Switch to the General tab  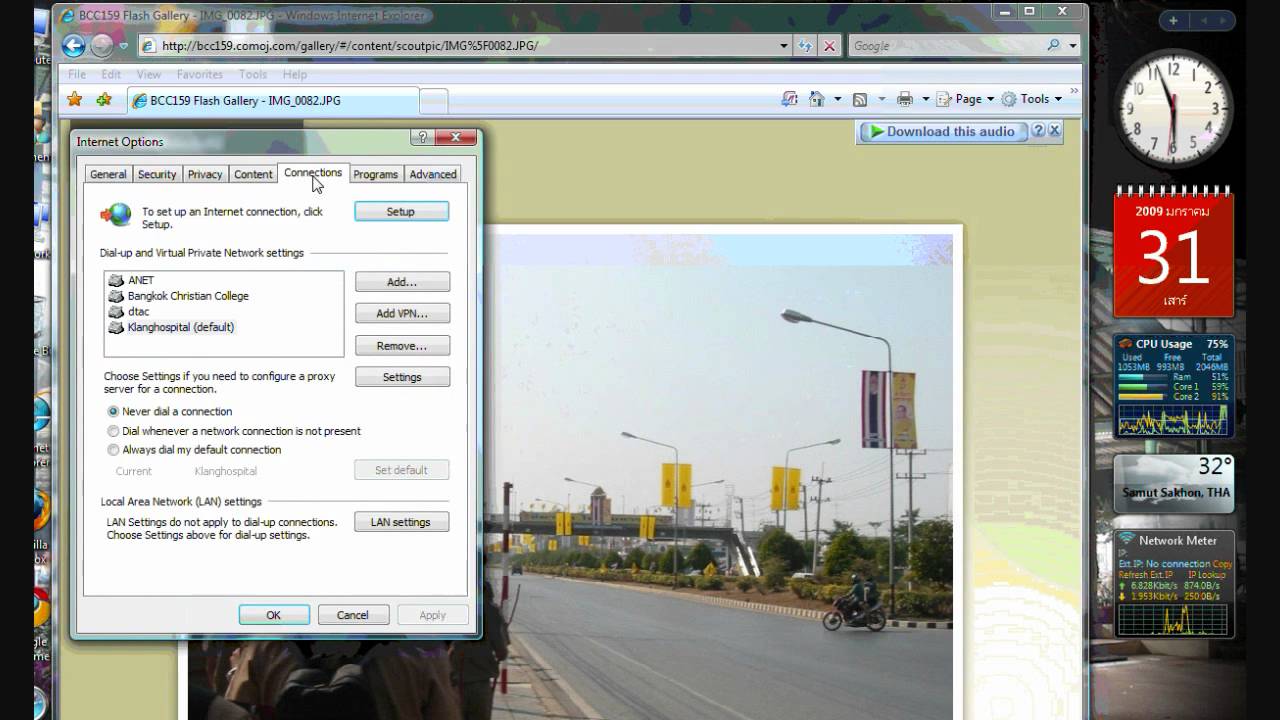(108, 174)
